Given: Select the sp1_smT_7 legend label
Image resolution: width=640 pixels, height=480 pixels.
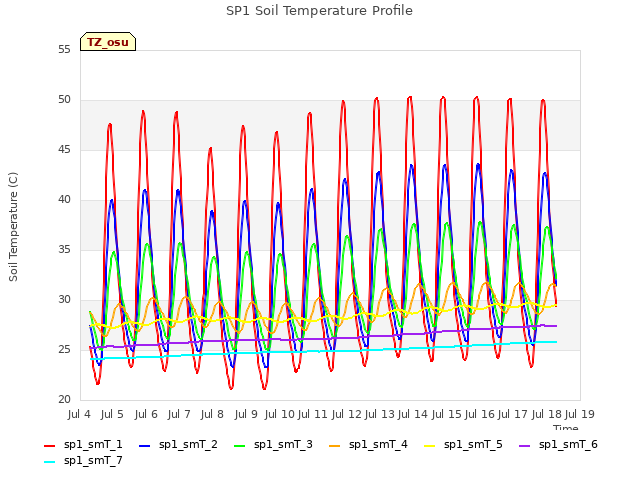Looking at the screenshot, I should click(93, 460).
